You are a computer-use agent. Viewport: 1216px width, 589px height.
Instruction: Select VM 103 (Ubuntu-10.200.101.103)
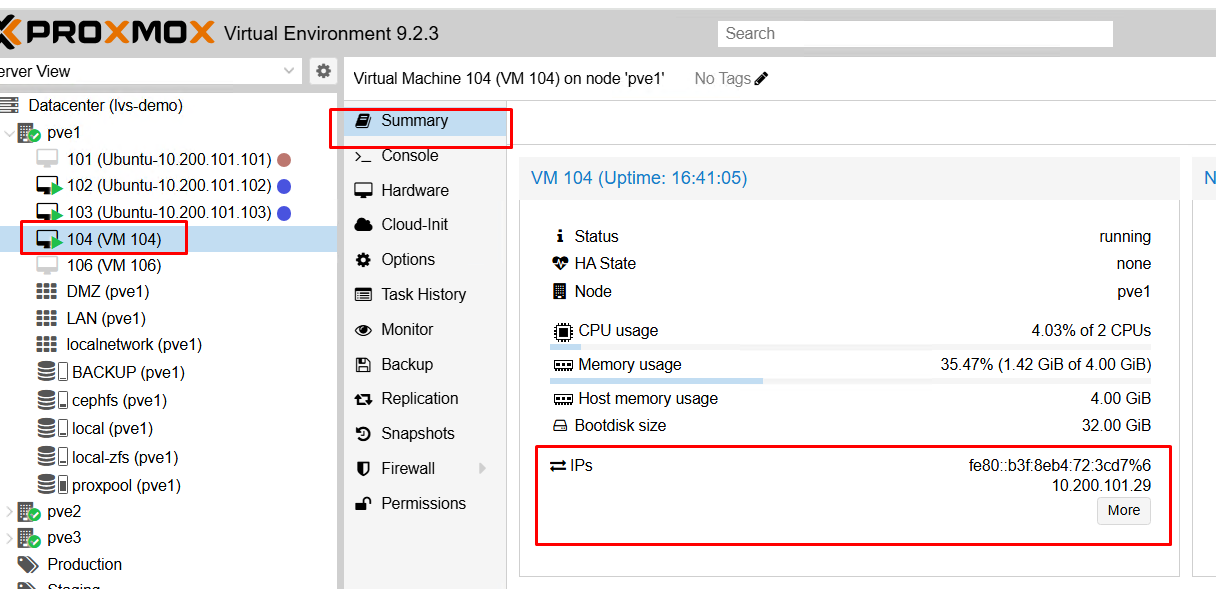point(169,213)
